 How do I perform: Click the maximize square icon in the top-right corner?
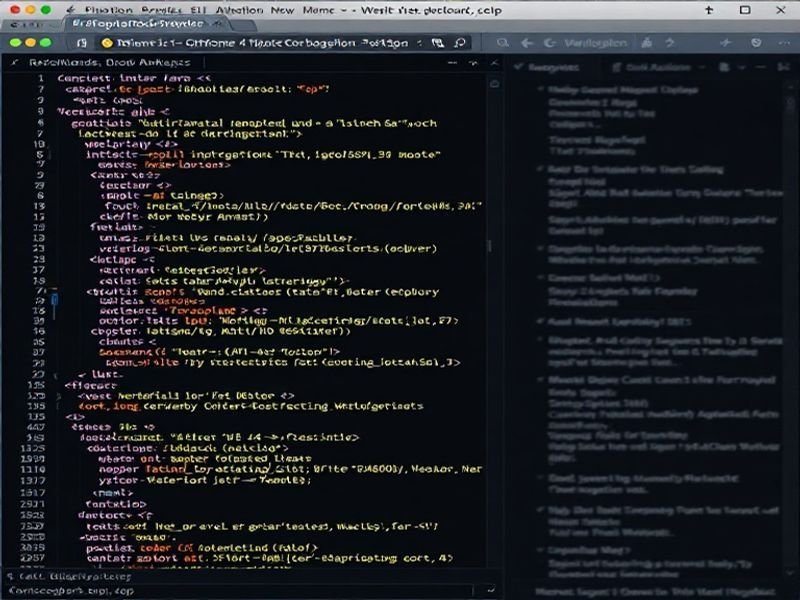click(x=746, y=9)
